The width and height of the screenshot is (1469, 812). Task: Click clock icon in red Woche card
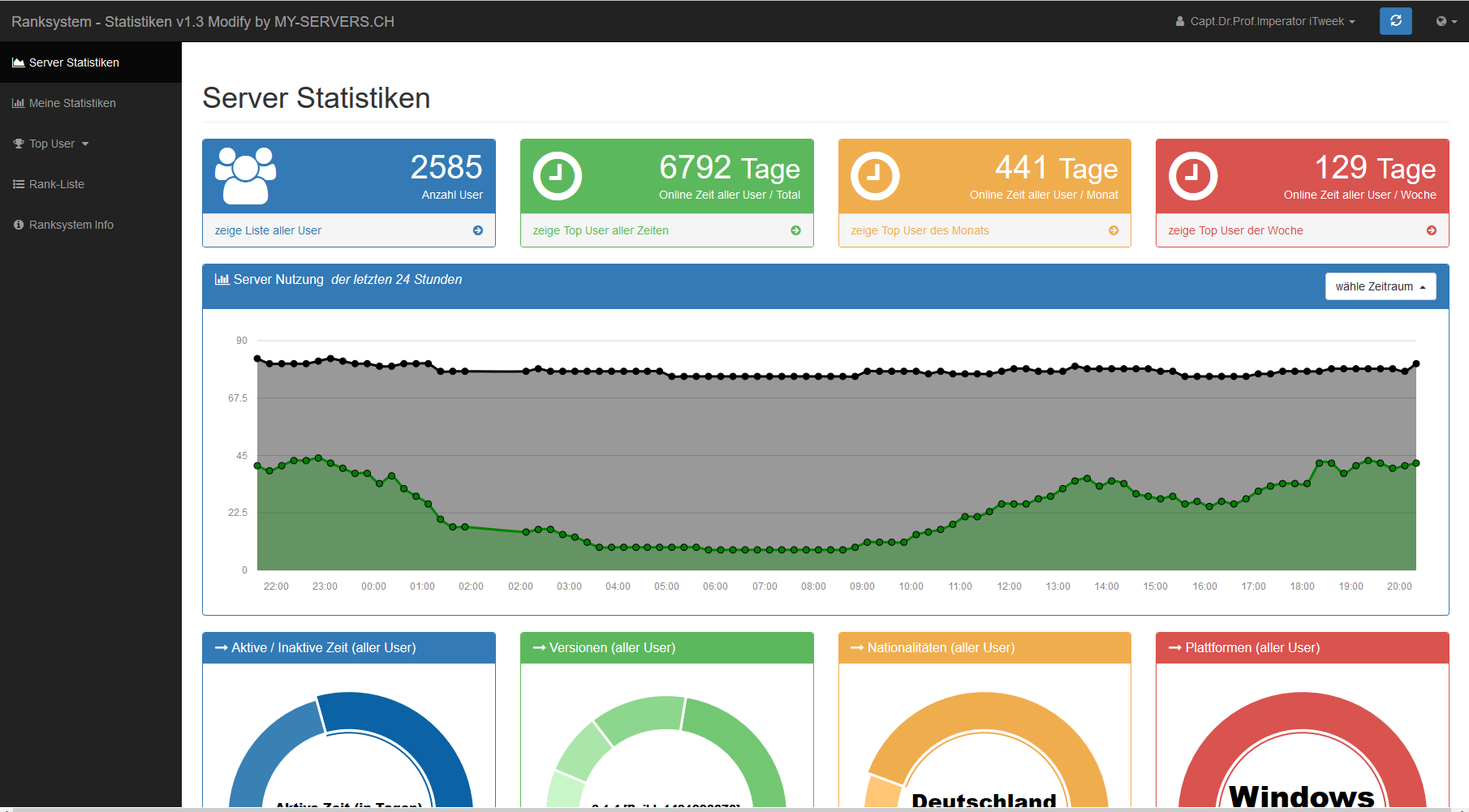coord(1193,175)
